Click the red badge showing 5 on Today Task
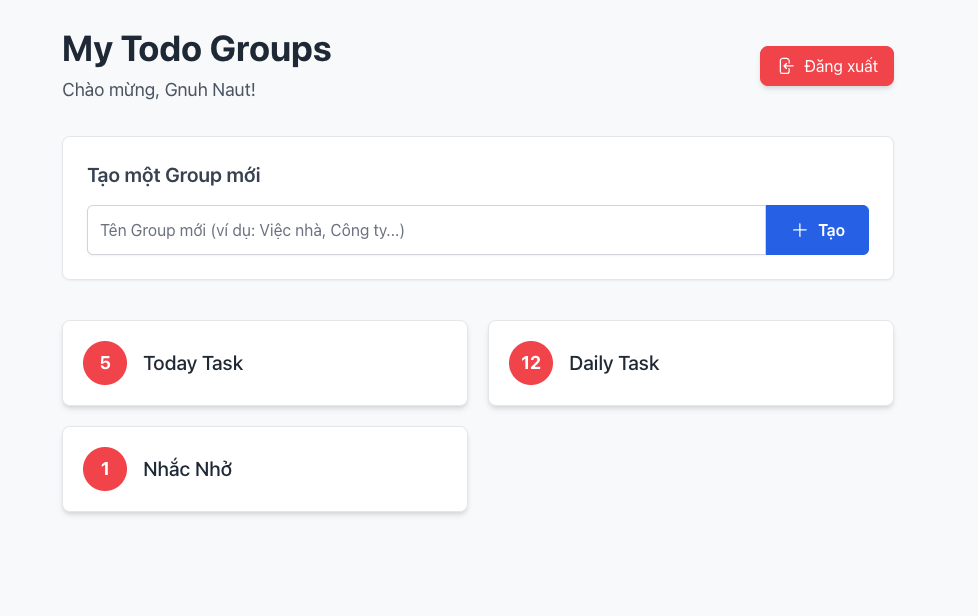978x616 pixels. point(104,363)
